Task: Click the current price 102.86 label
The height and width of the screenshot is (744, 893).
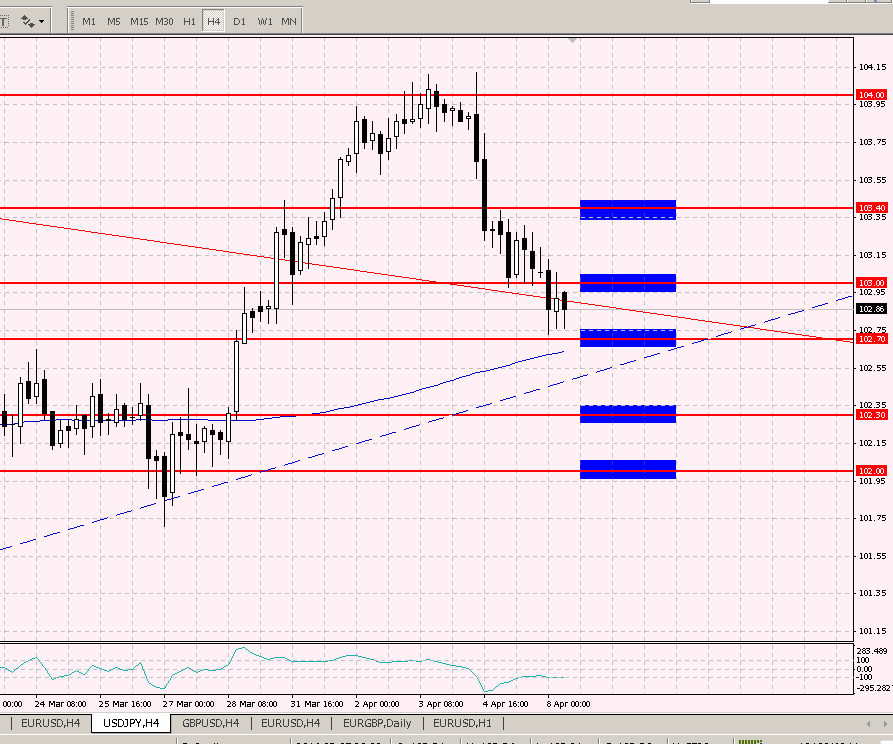Action: click(x=871, y=309)
